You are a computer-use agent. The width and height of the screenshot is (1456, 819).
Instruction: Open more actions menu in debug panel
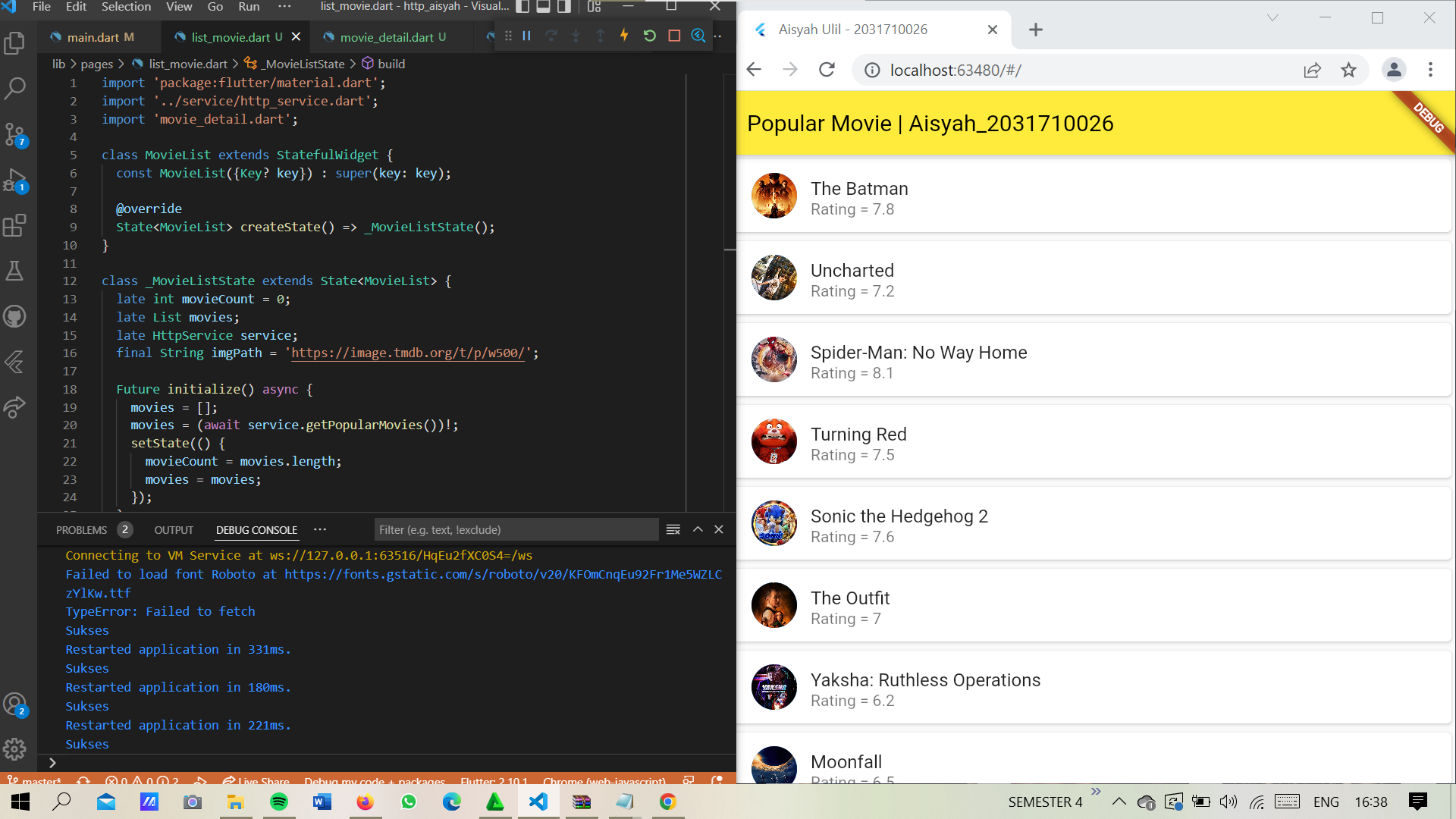coord(319,529)
